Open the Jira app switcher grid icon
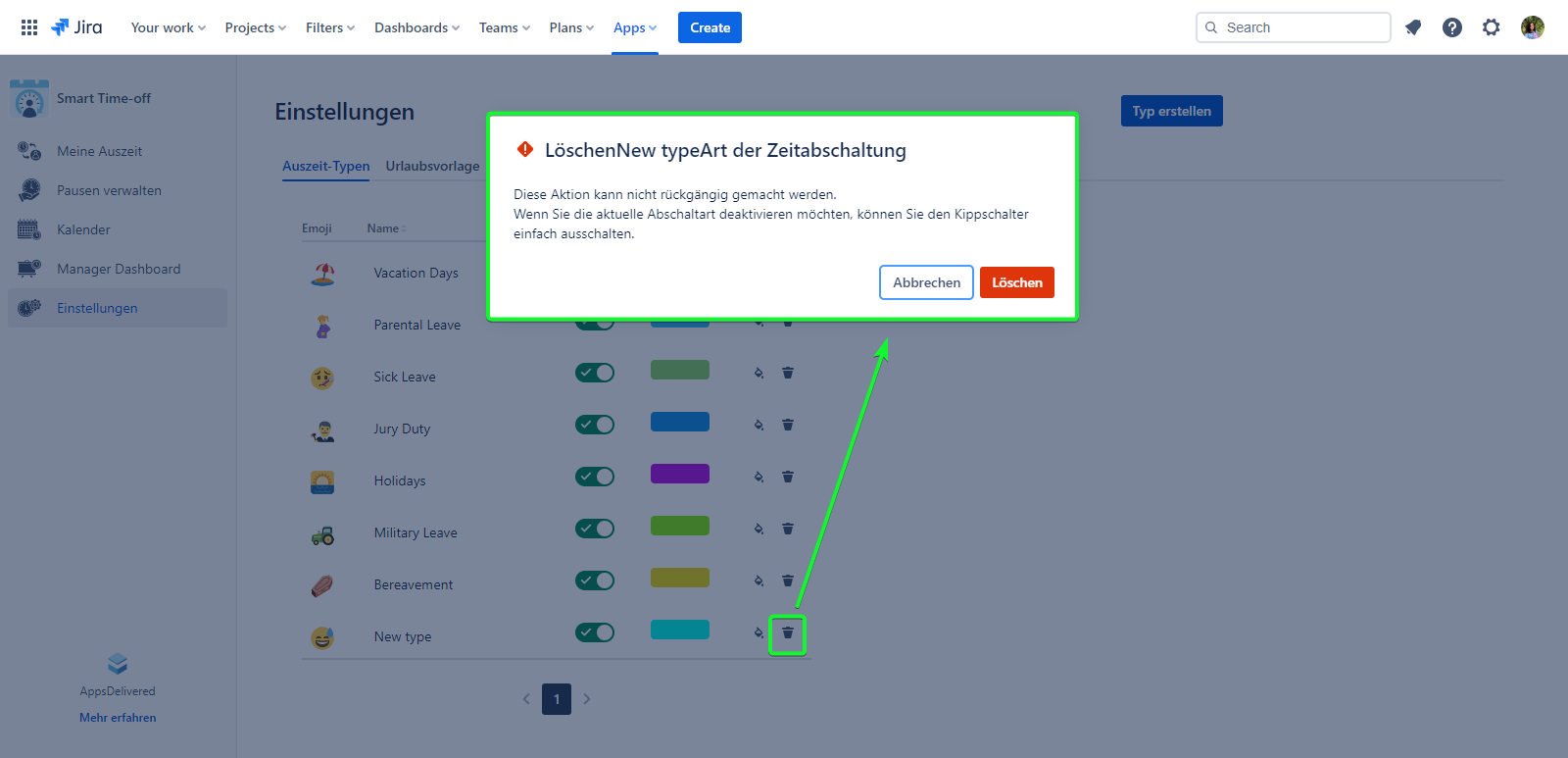This screenshot has height=758, width=1568. click(29, 27)
